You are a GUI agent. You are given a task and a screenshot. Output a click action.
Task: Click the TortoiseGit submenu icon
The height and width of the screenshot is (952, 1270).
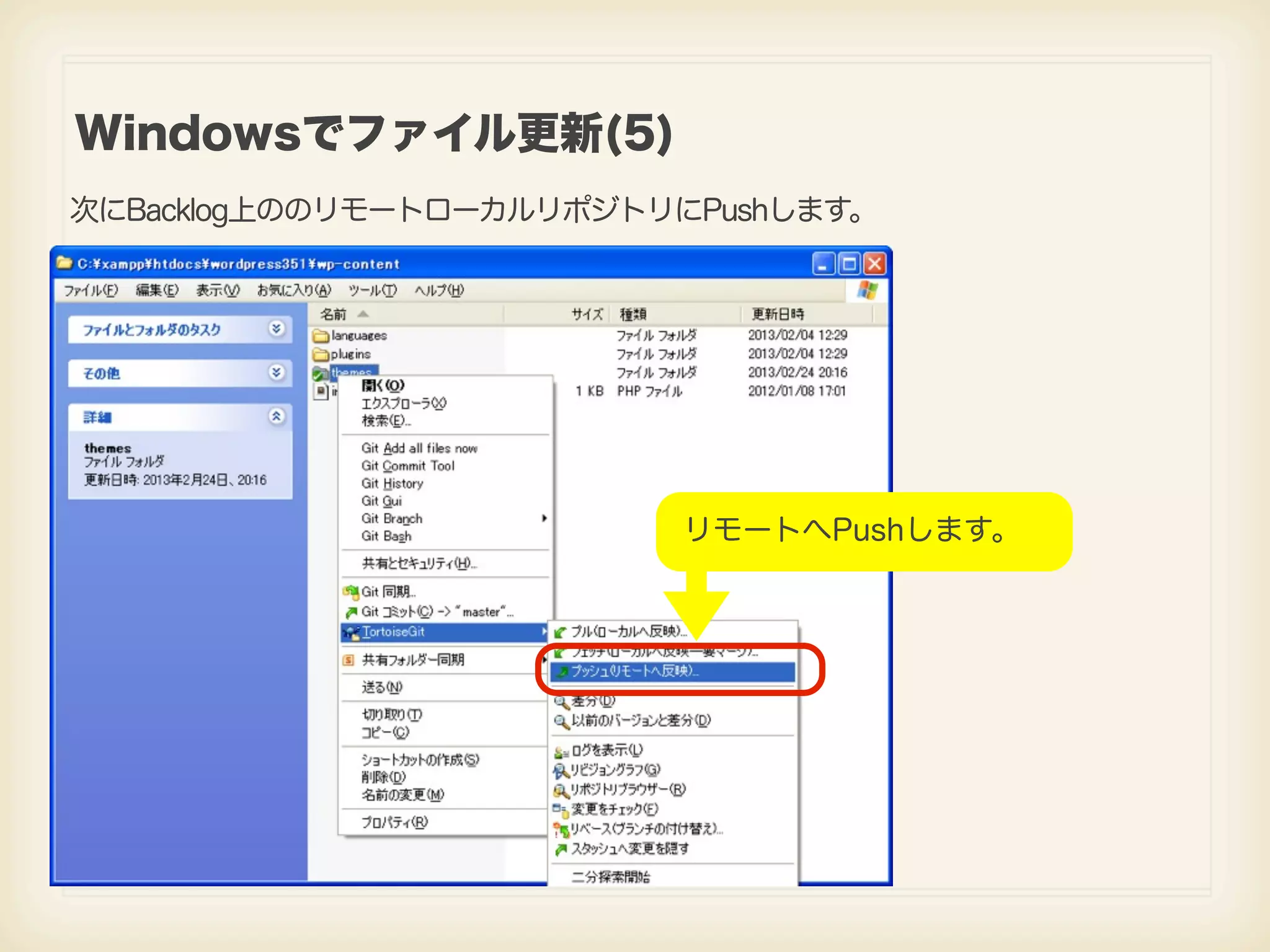tap(351, 632)
